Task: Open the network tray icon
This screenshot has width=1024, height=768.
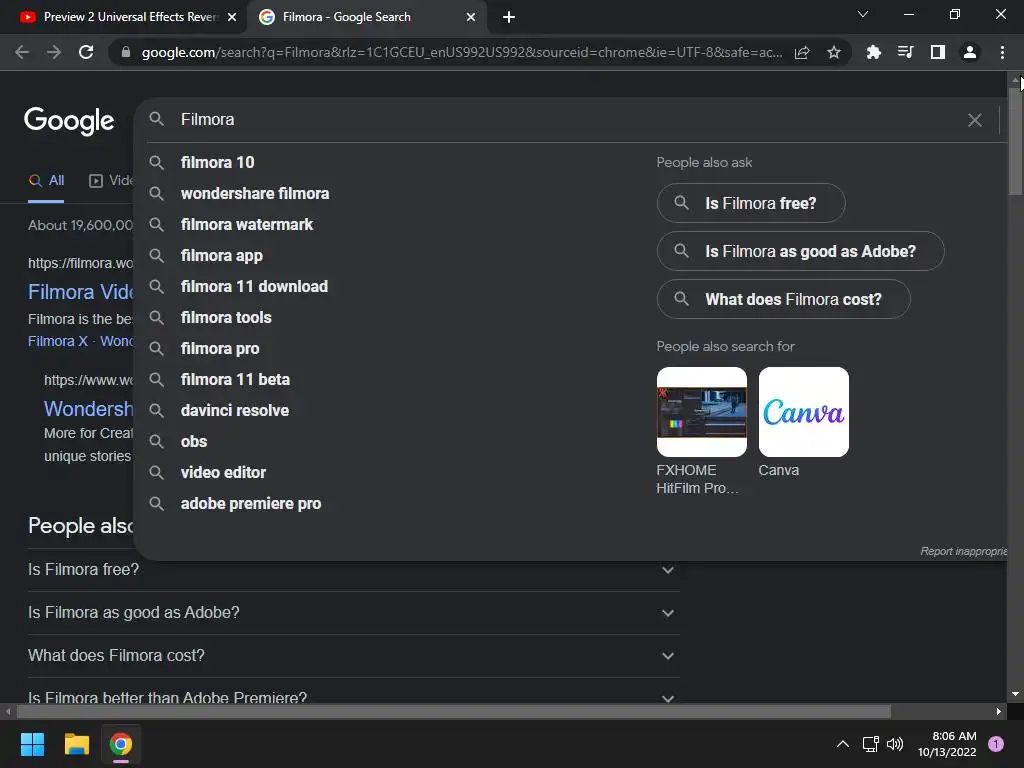Action: (x=871, y=744)
